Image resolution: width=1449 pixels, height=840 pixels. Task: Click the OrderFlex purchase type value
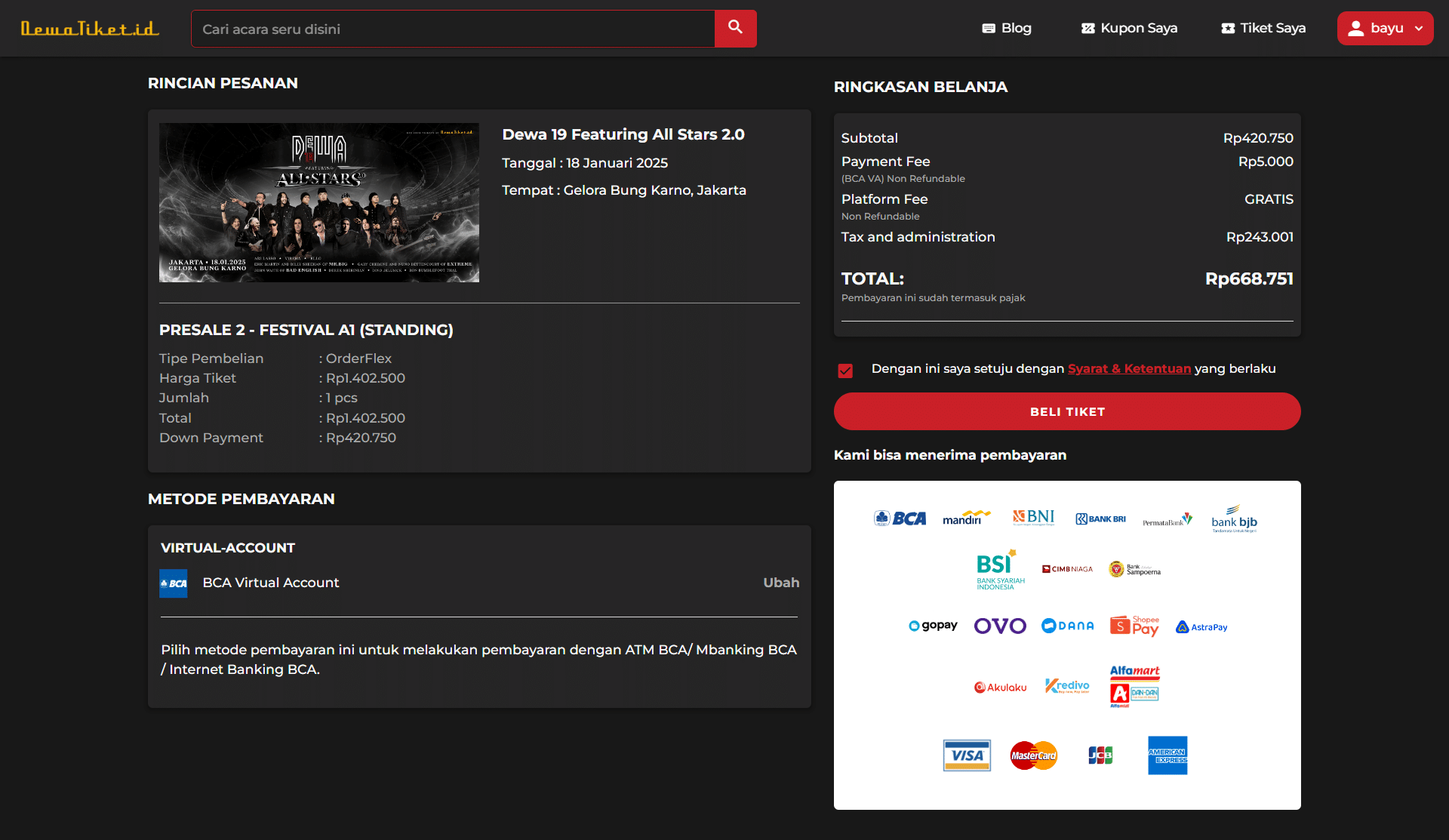tap(358, 358)
